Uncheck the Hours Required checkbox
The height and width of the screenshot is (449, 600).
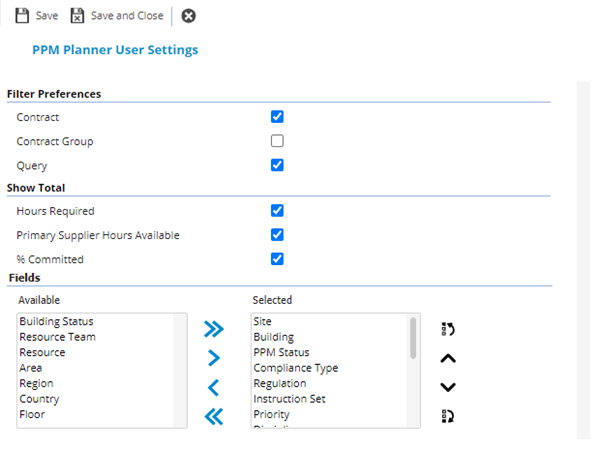(x=277, y=211)
